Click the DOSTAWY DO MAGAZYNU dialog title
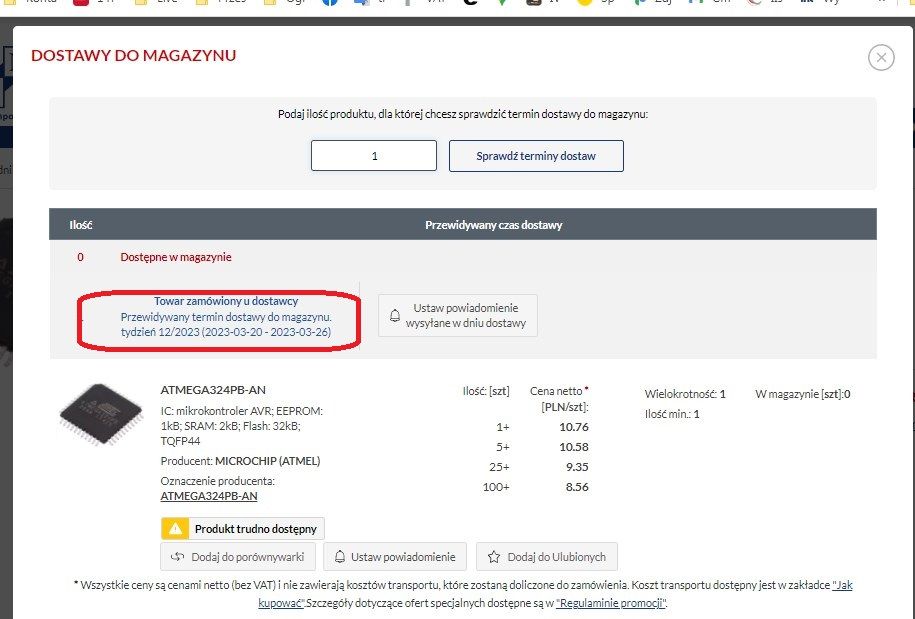 click(x=134, y=55)
